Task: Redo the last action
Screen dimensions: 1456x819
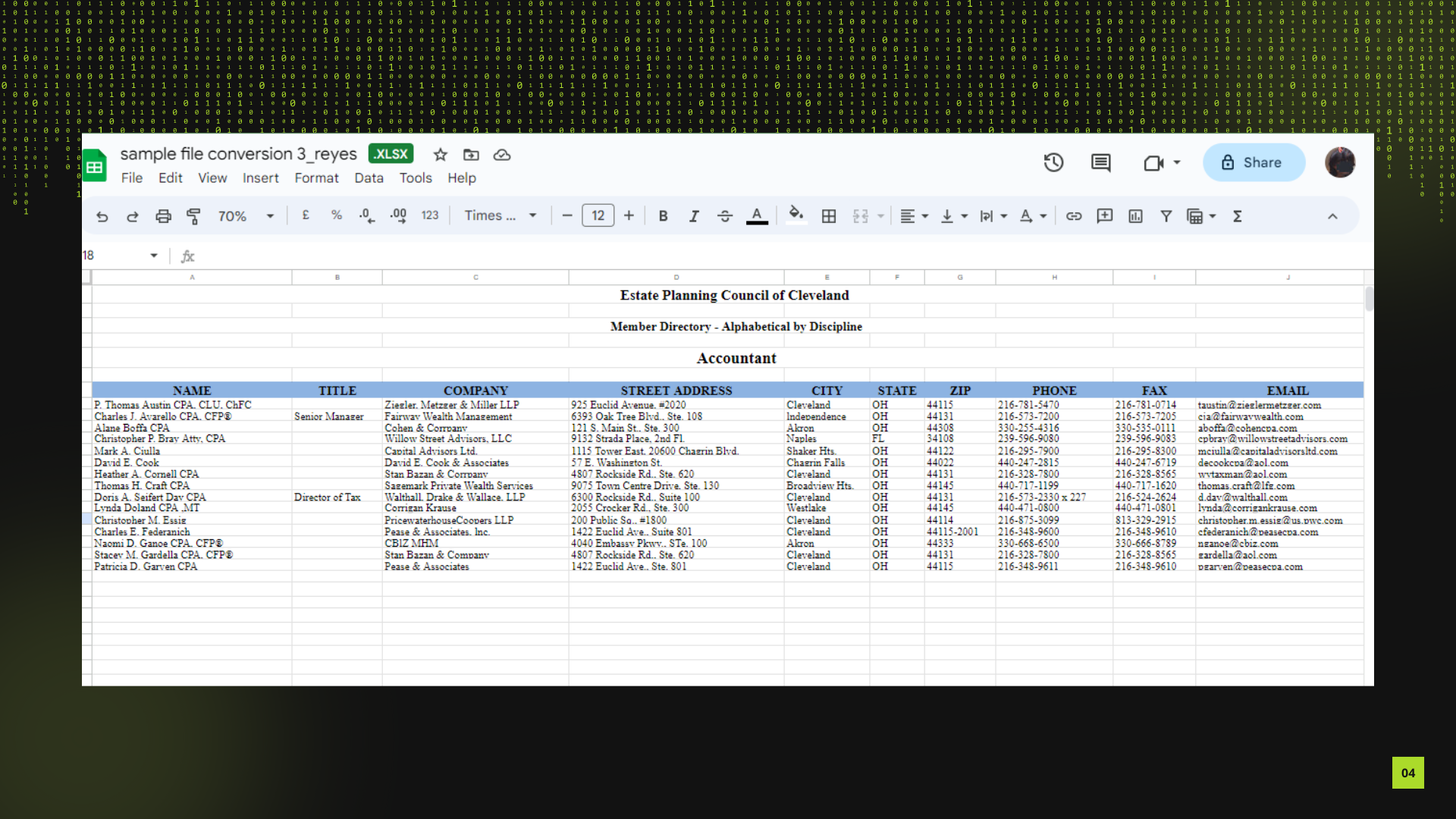Action: 133,216
